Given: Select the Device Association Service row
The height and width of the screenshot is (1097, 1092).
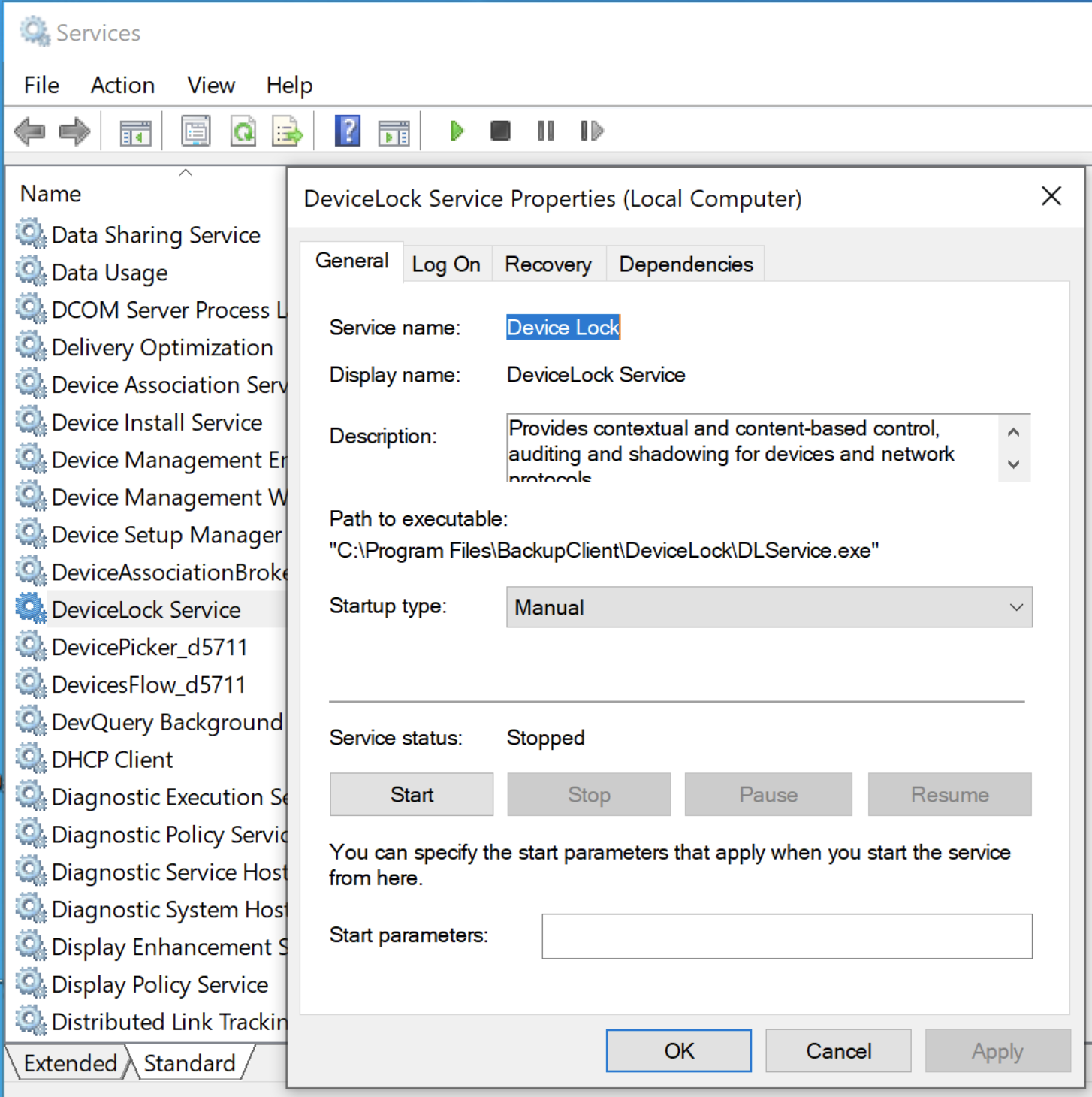Looking at the screenshot, I should (150, 385).
